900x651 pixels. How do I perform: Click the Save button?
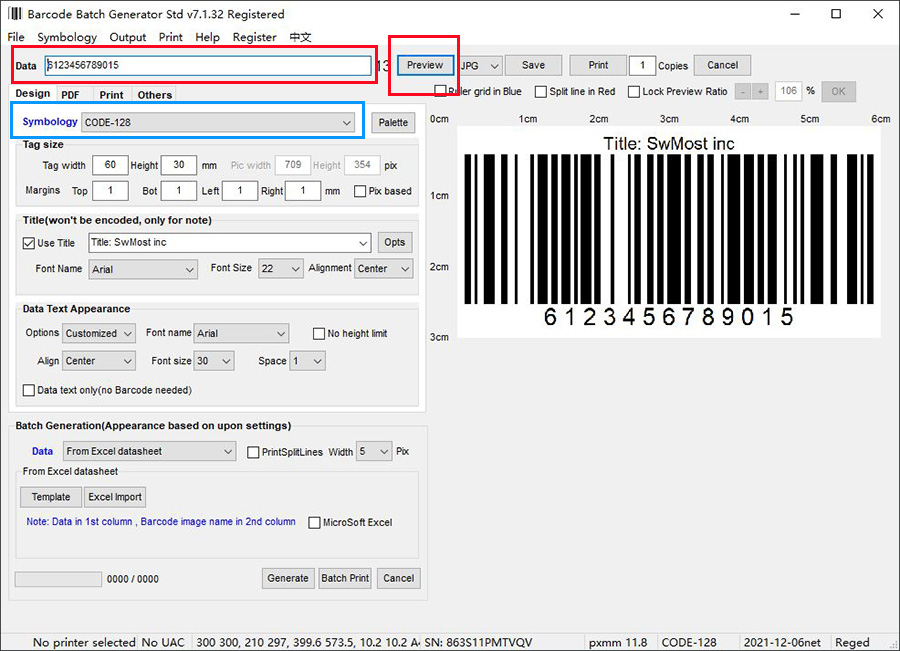pos(533,65)
